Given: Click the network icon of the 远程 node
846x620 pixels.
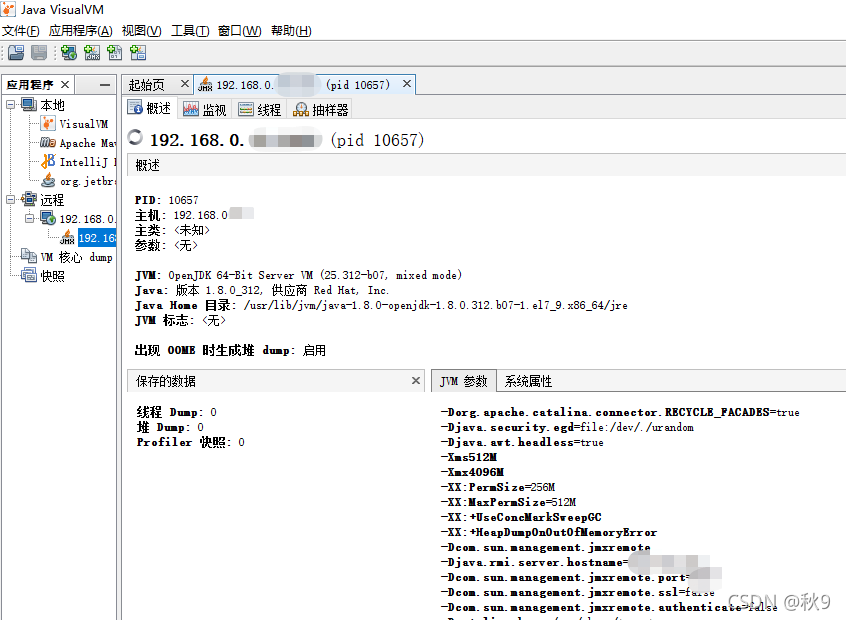Looking at the screenshot, I should click(29, 199).
